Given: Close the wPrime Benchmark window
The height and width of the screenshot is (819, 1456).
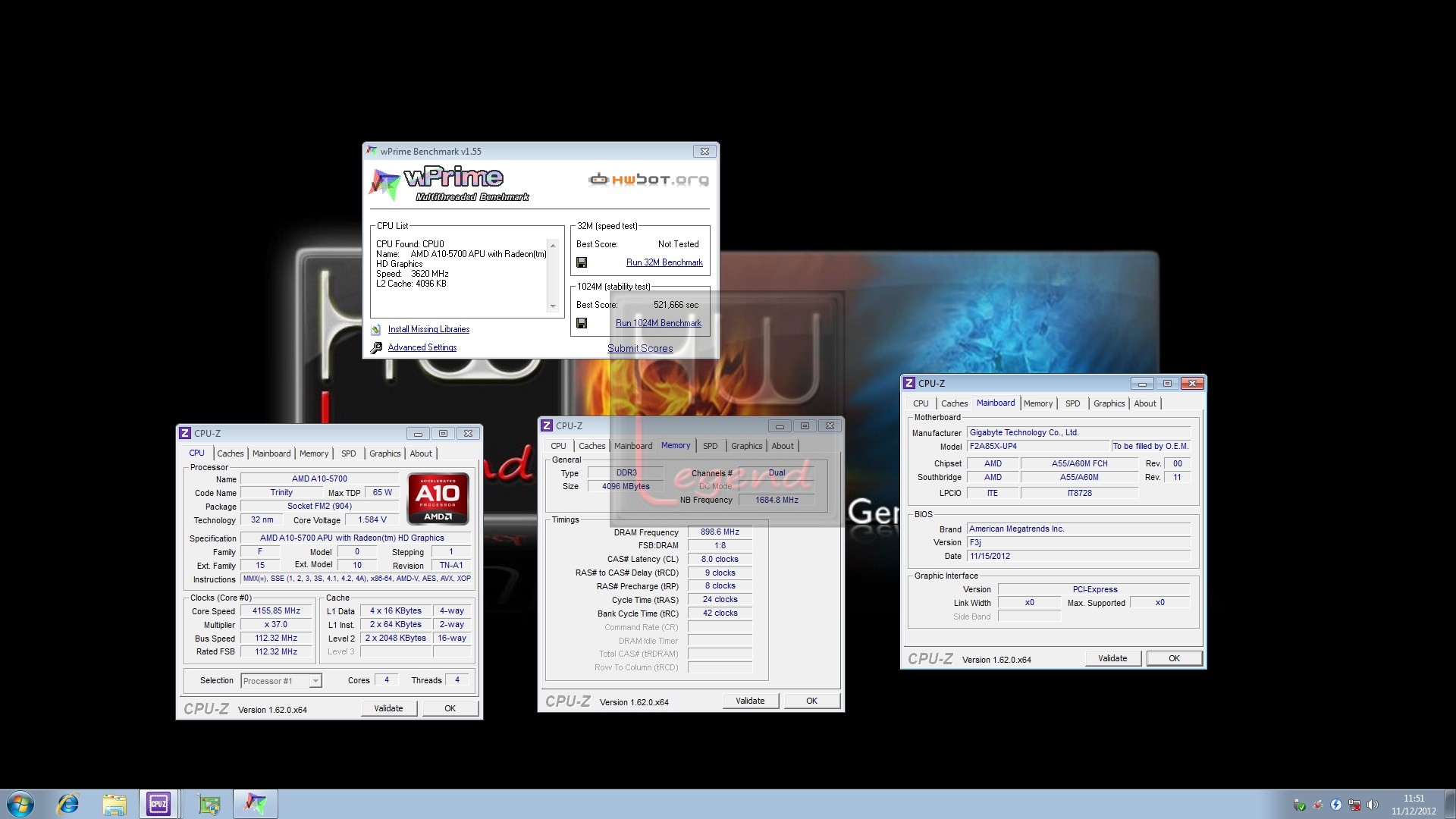Looking at the screenshot, I should coord(704,151).
